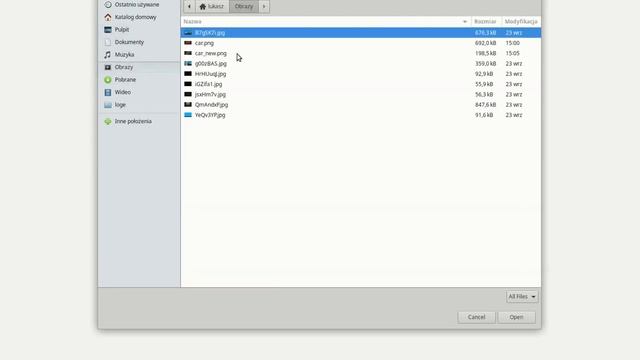Click the 198,5 kB size cell
The height and width of the screenshot is (360, 640).
tap(485, 53)
